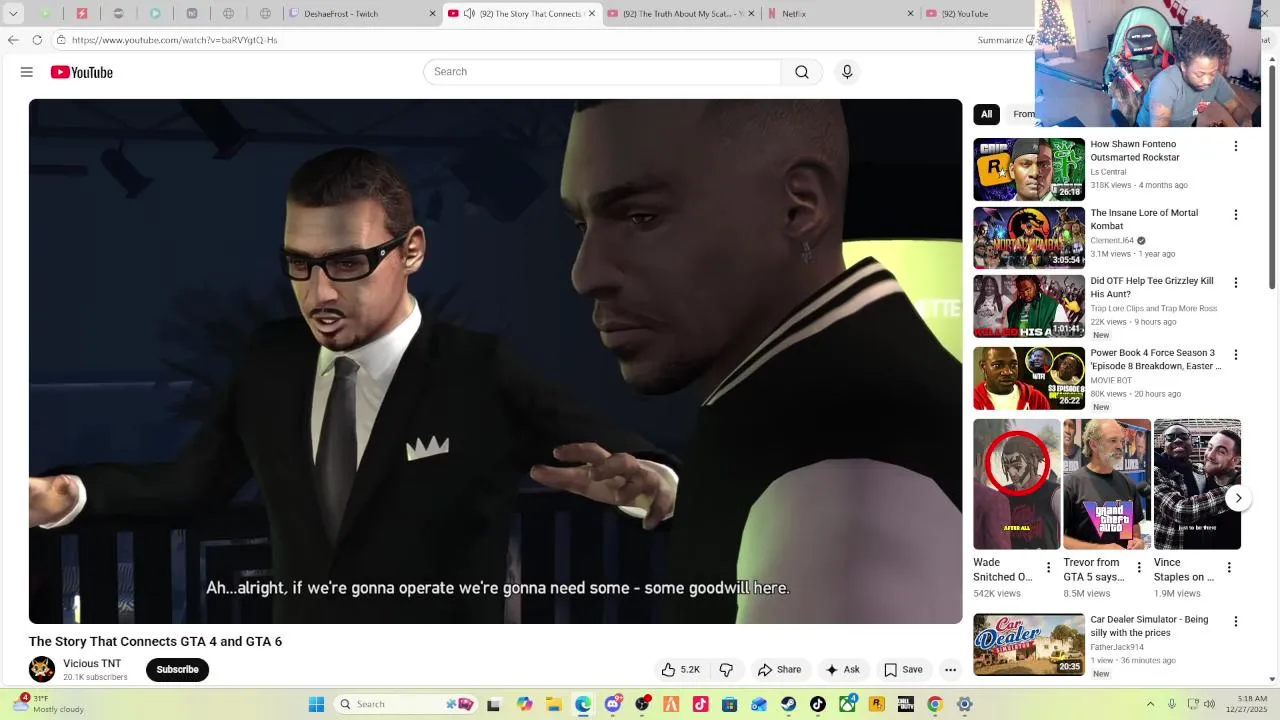
Task: Focus the YouTube search field
Action: [x=602, y=72]
